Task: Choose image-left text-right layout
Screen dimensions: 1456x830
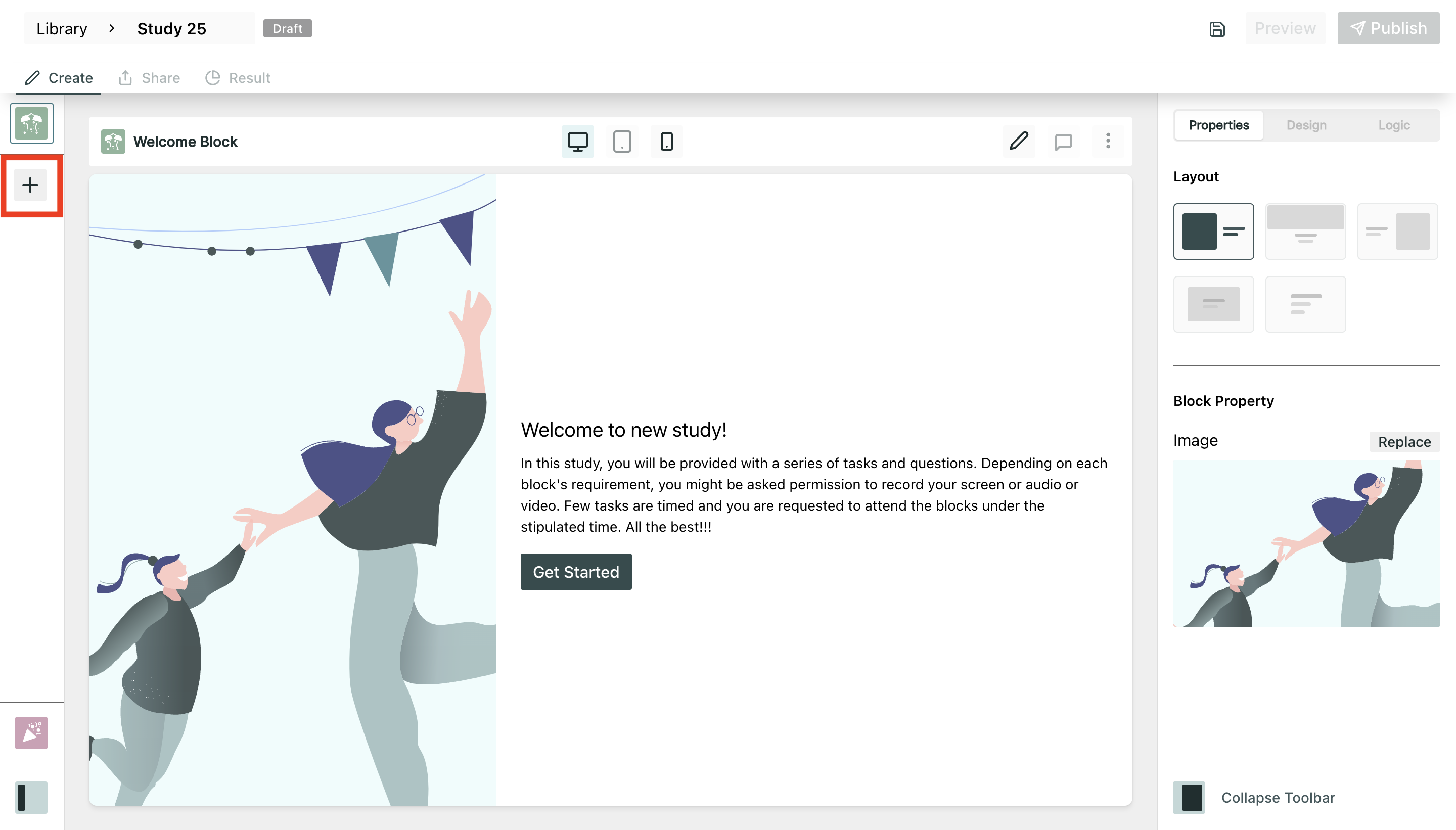Action: click(x=1214, y=232)
